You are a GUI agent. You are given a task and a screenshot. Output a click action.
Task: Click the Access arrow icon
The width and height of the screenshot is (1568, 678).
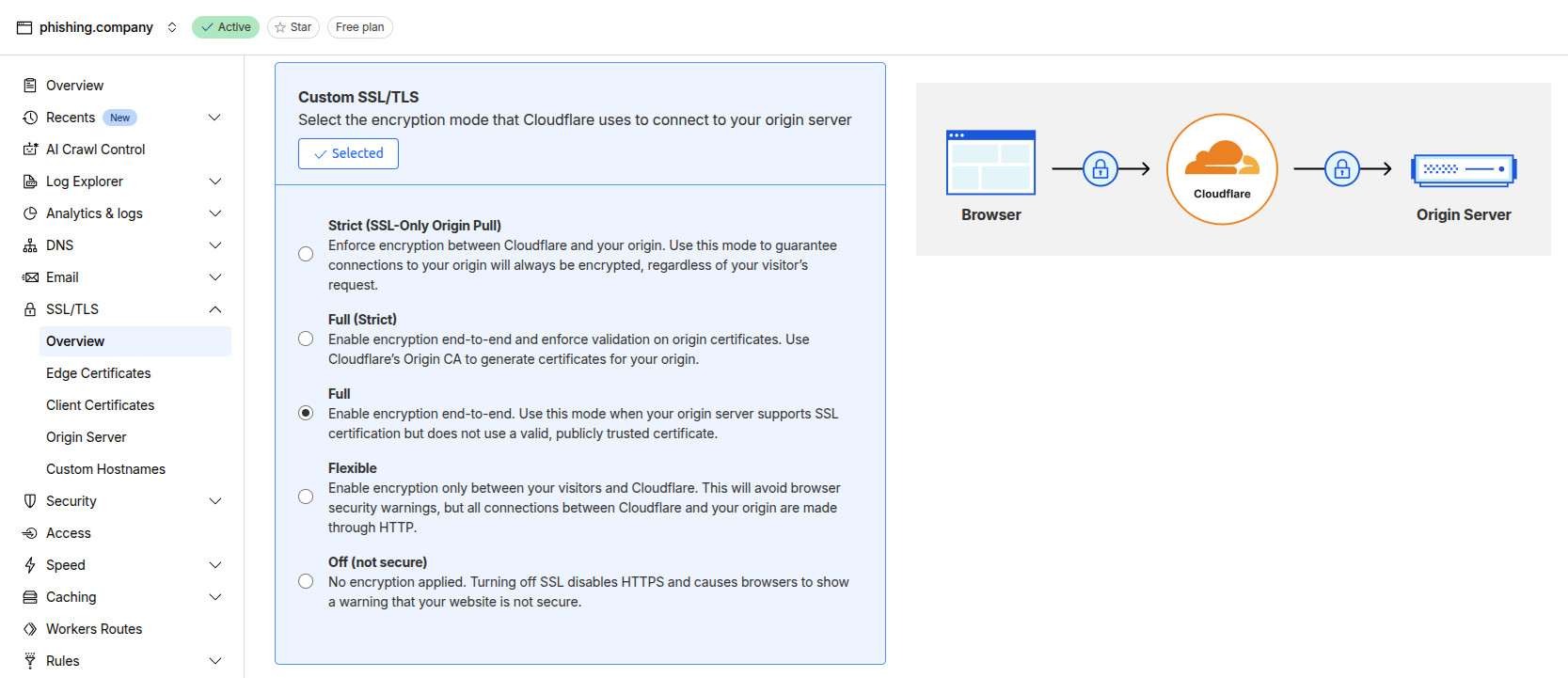pos(30,533)
